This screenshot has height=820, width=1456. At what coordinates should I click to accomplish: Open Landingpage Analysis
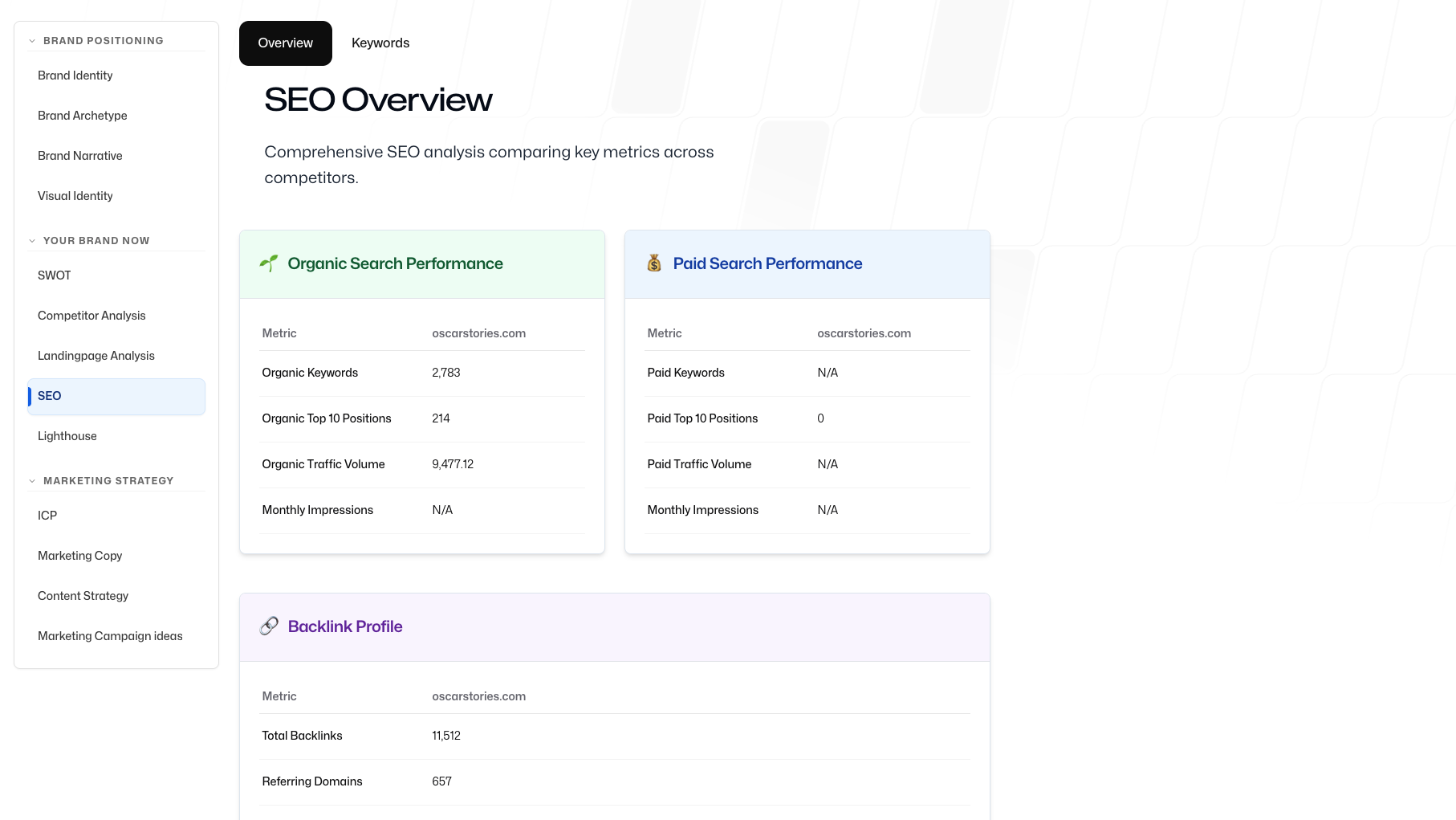[96, 356]
